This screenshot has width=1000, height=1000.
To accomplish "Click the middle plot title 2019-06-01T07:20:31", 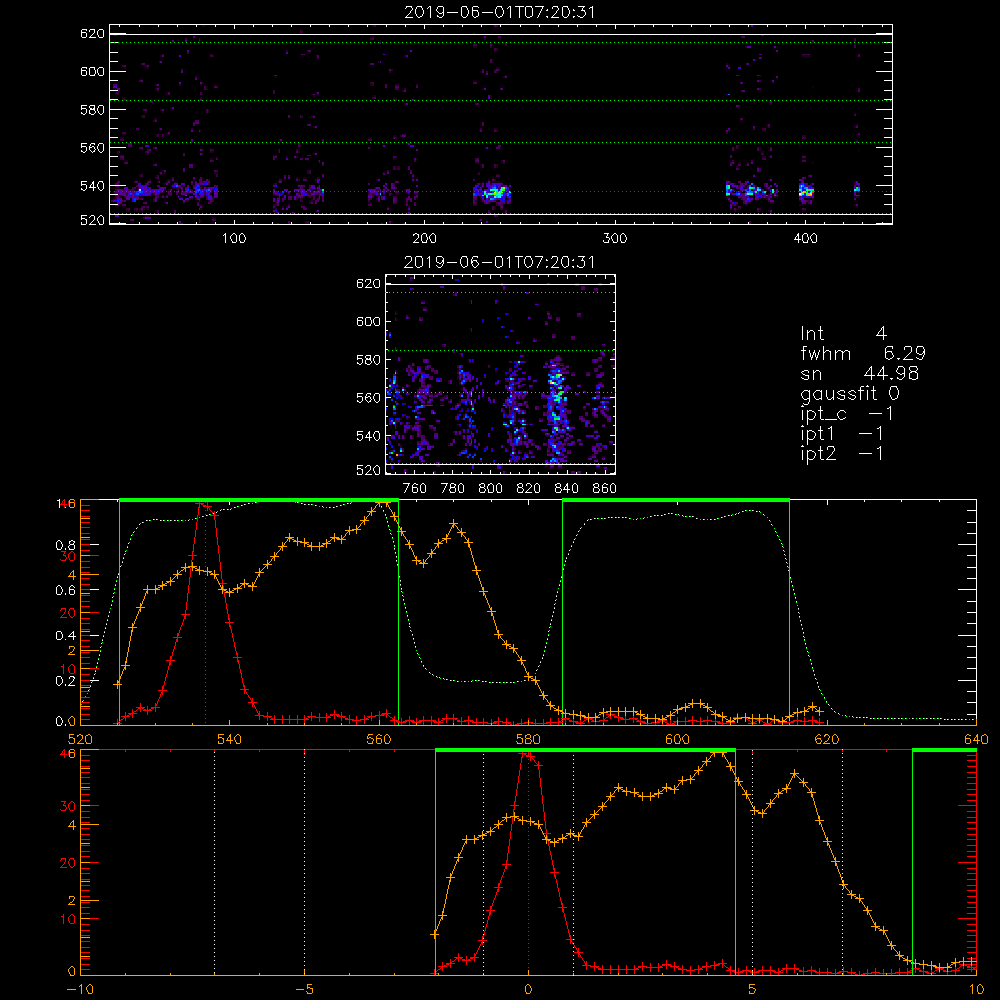I will [499, 262].
